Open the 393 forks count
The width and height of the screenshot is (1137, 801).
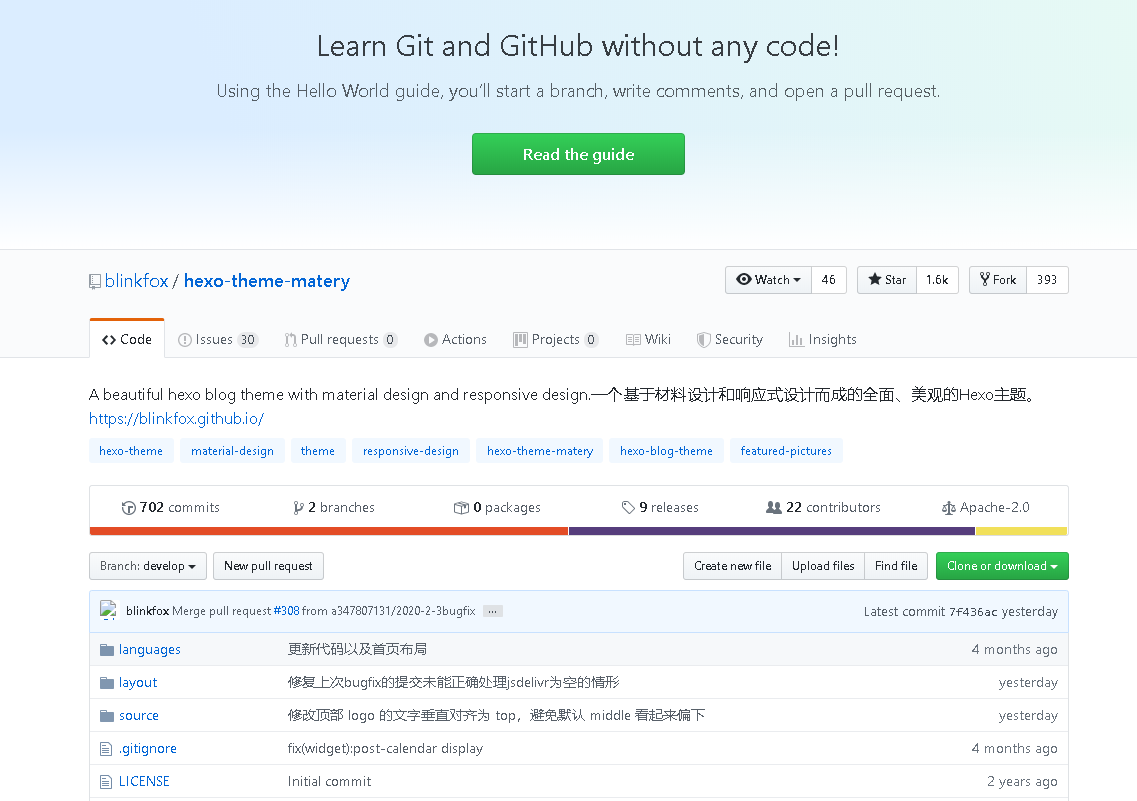1047,280
